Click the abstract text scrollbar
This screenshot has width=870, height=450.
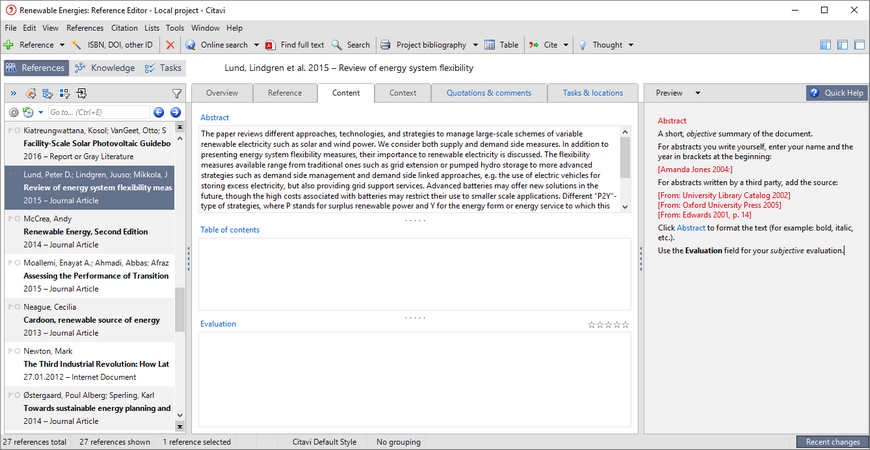coord(625,158)
